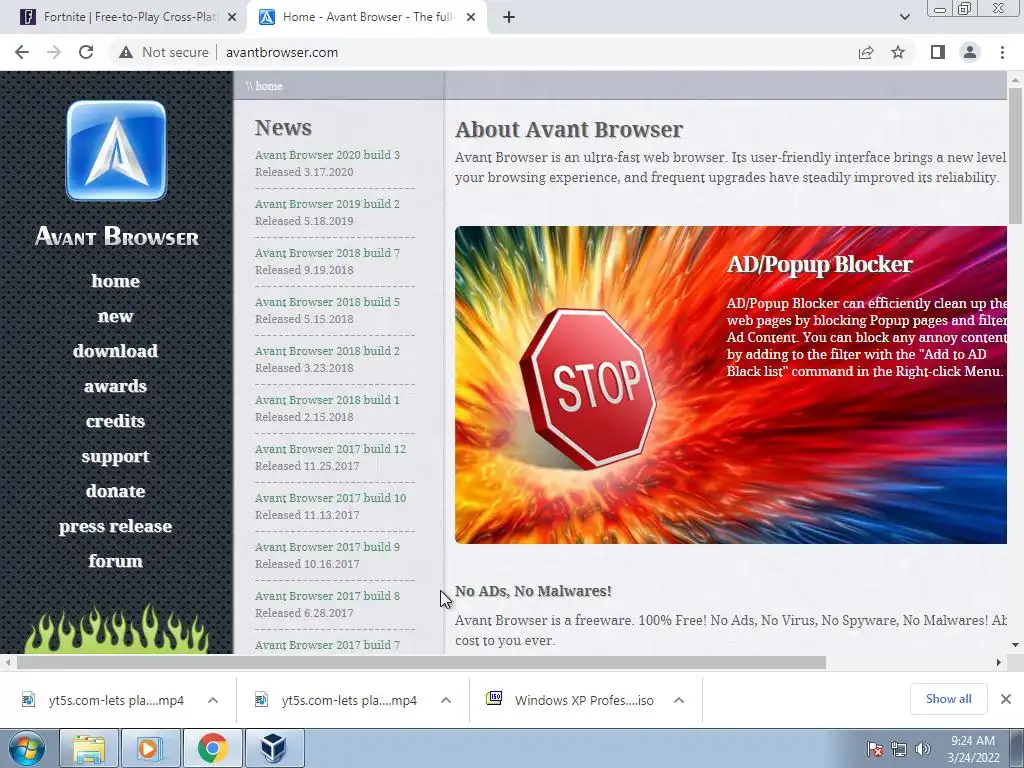Open the tab search dropdown chevron
Image resolution: width=1024 pixels, height=768 pixels.
click(x=904, y=17)
